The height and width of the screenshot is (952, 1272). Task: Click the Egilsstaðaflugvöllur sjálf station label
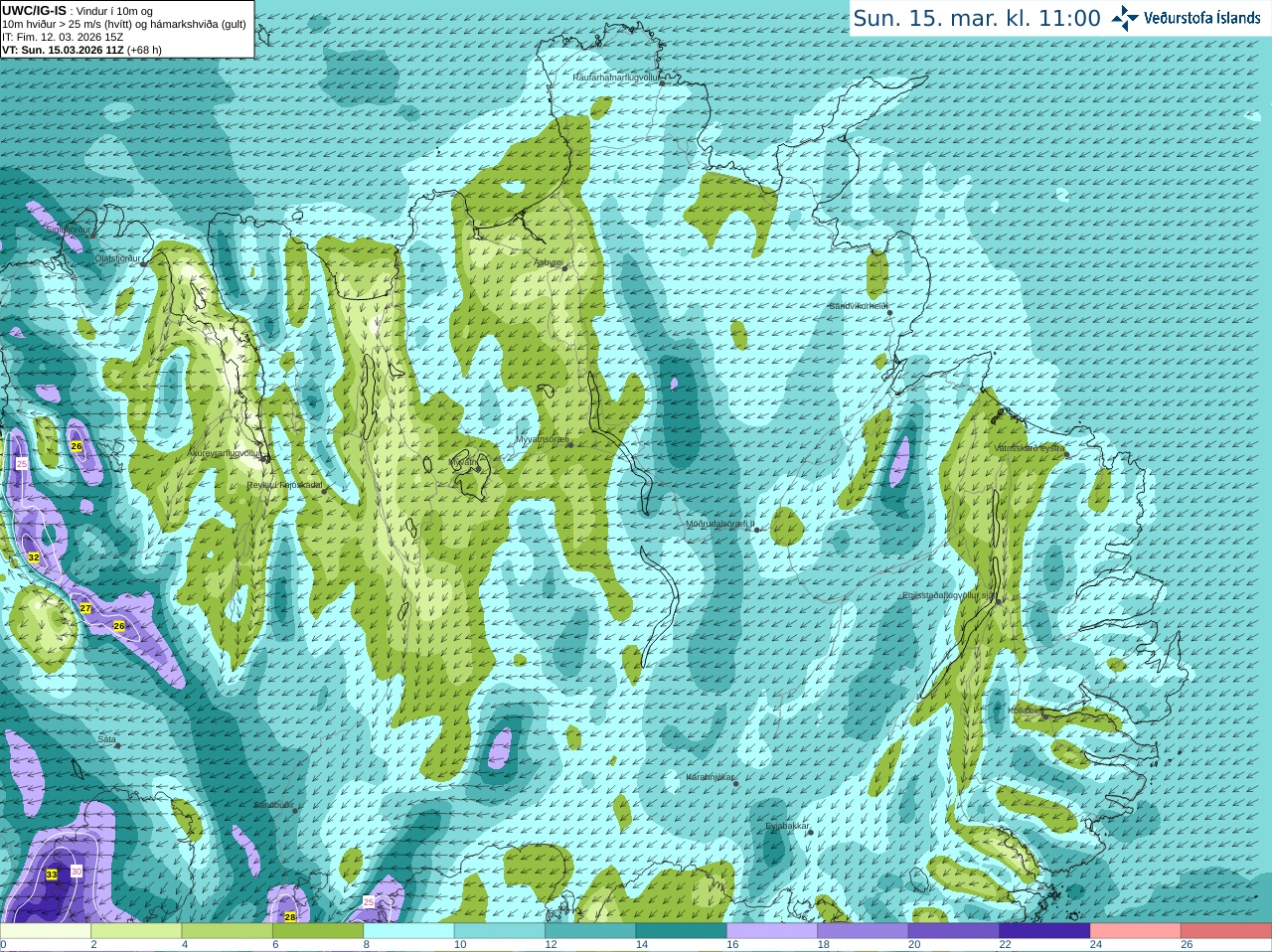(x=948, y=595)
